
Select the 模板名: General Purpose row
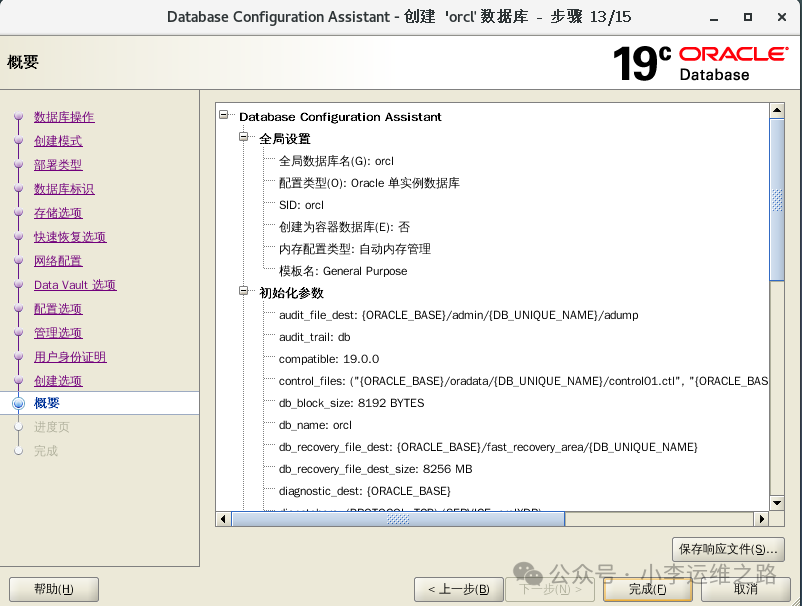[x=343, y=271]
